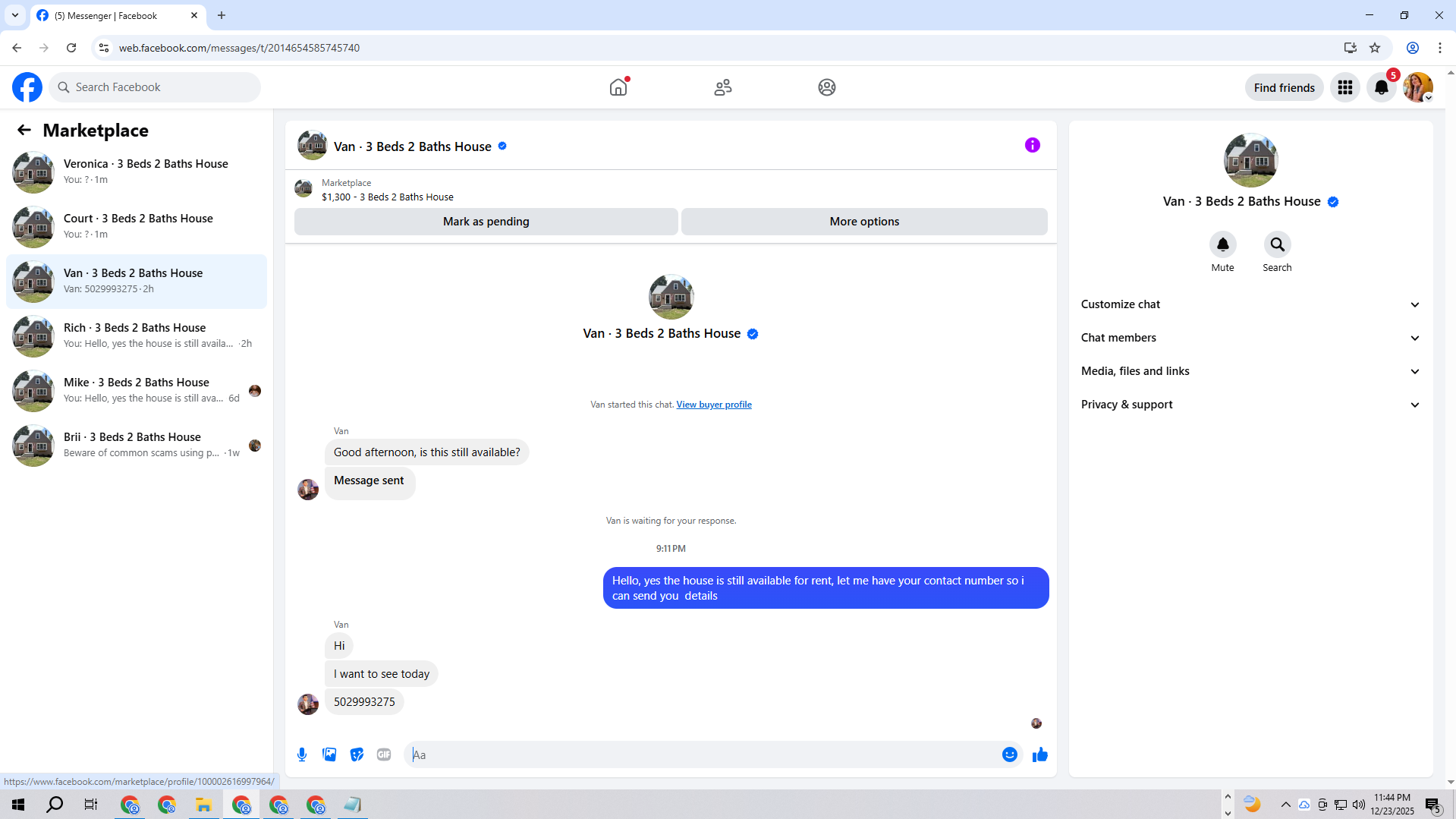
Task: Open the Facebook menu grid icon
Action: point(1345,87)
